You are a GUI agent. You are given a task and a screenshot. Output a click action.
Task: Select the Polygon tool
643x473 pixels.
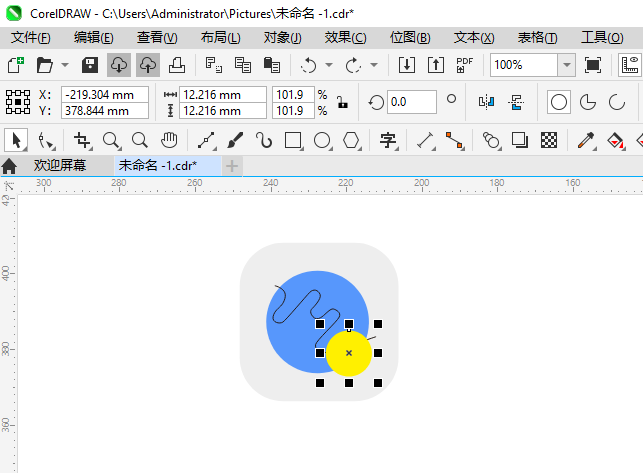[351, 140]
